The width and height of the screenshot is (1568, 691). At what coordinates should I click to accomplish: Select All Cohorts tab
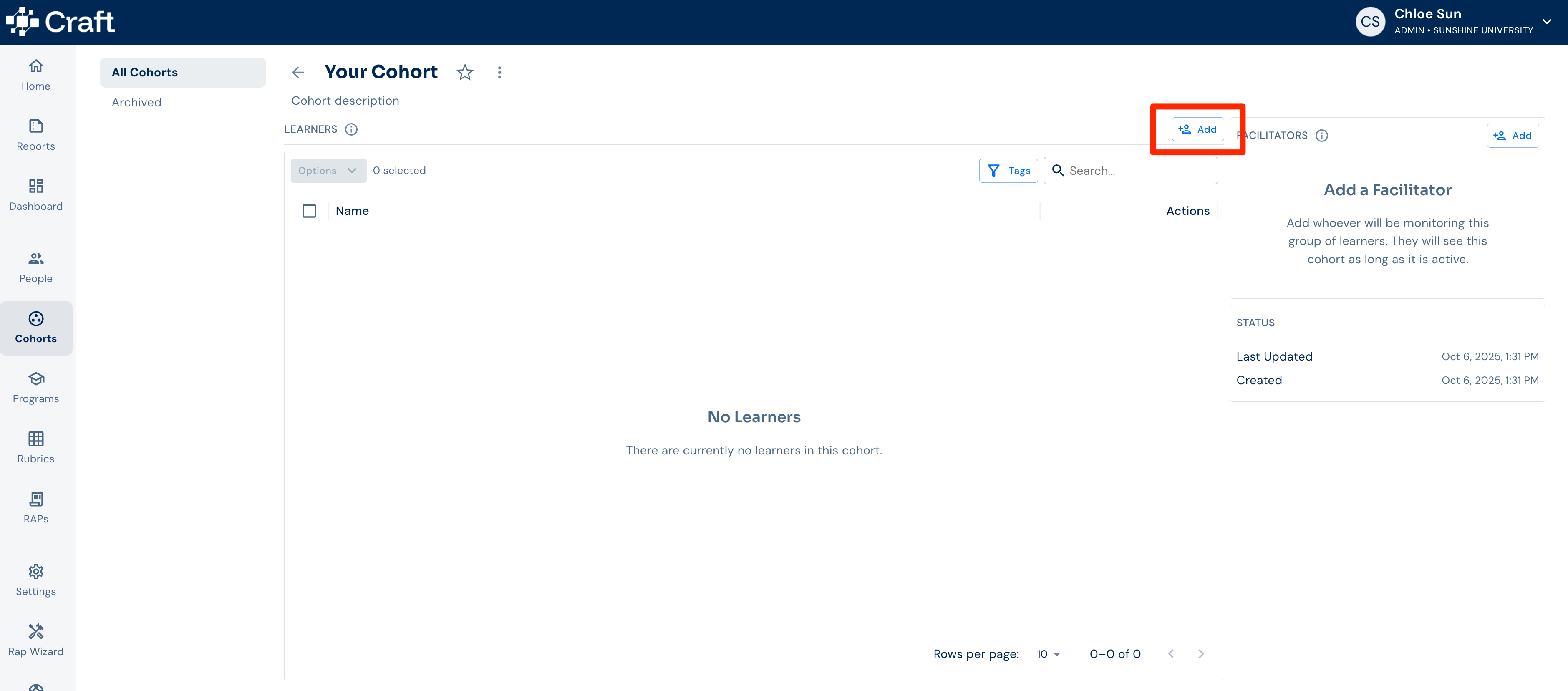click(x=183, y=73)
